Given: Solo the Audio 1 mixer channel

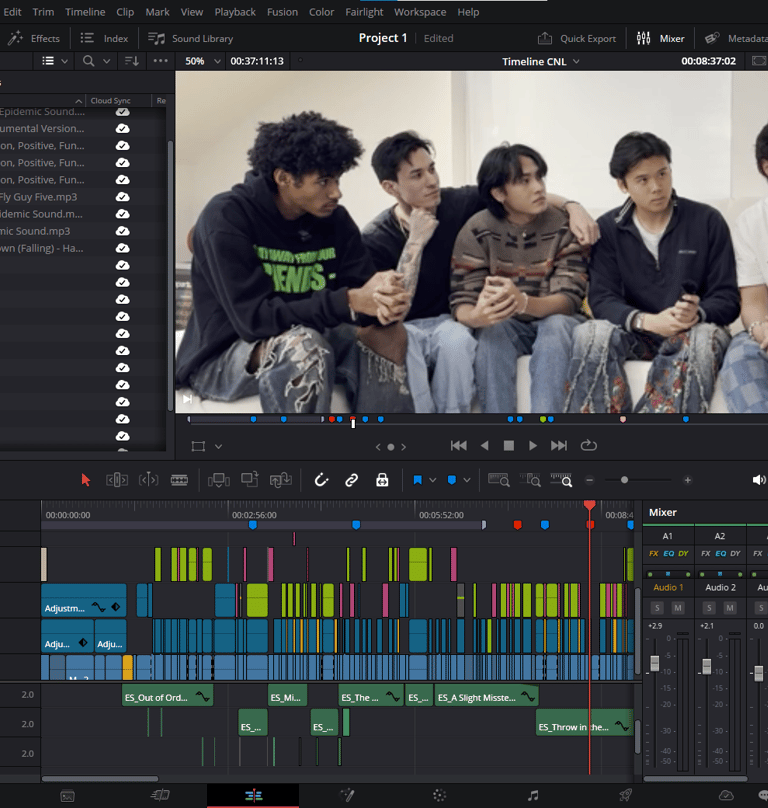Looking at the screenshot, I should click(x=657, y=608).
